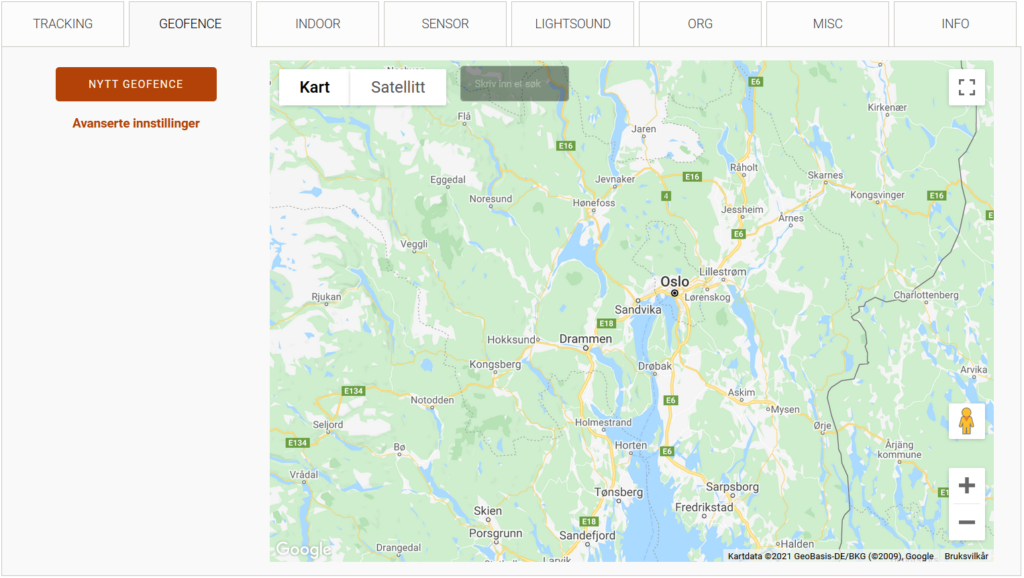The height and width of the screenshot is (578, 1024).
Task: Click the Skarnes label on map
Action: (825, 175)
